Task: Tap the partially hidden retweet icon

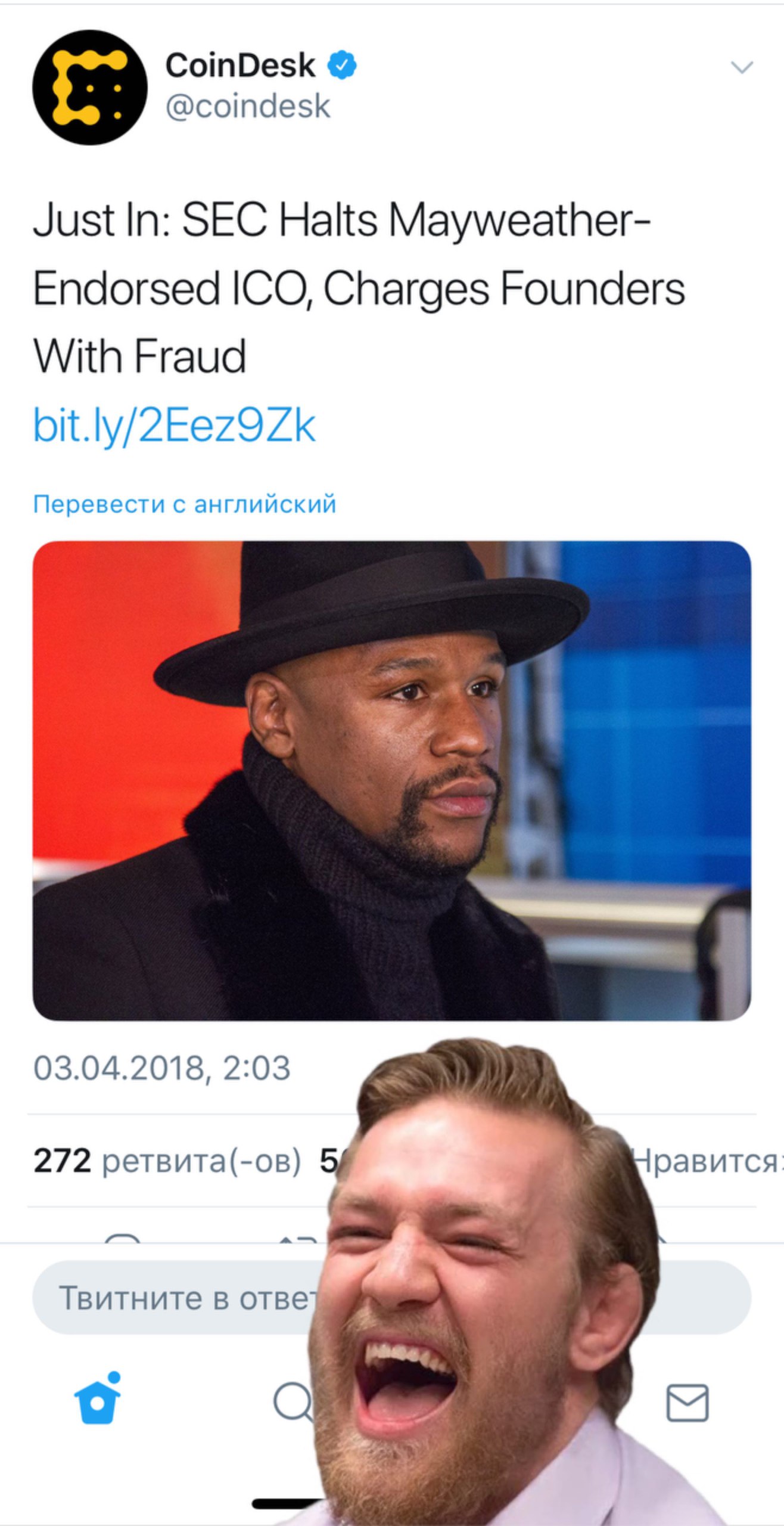Action: pyautogui.click(x=300, y=1239)
